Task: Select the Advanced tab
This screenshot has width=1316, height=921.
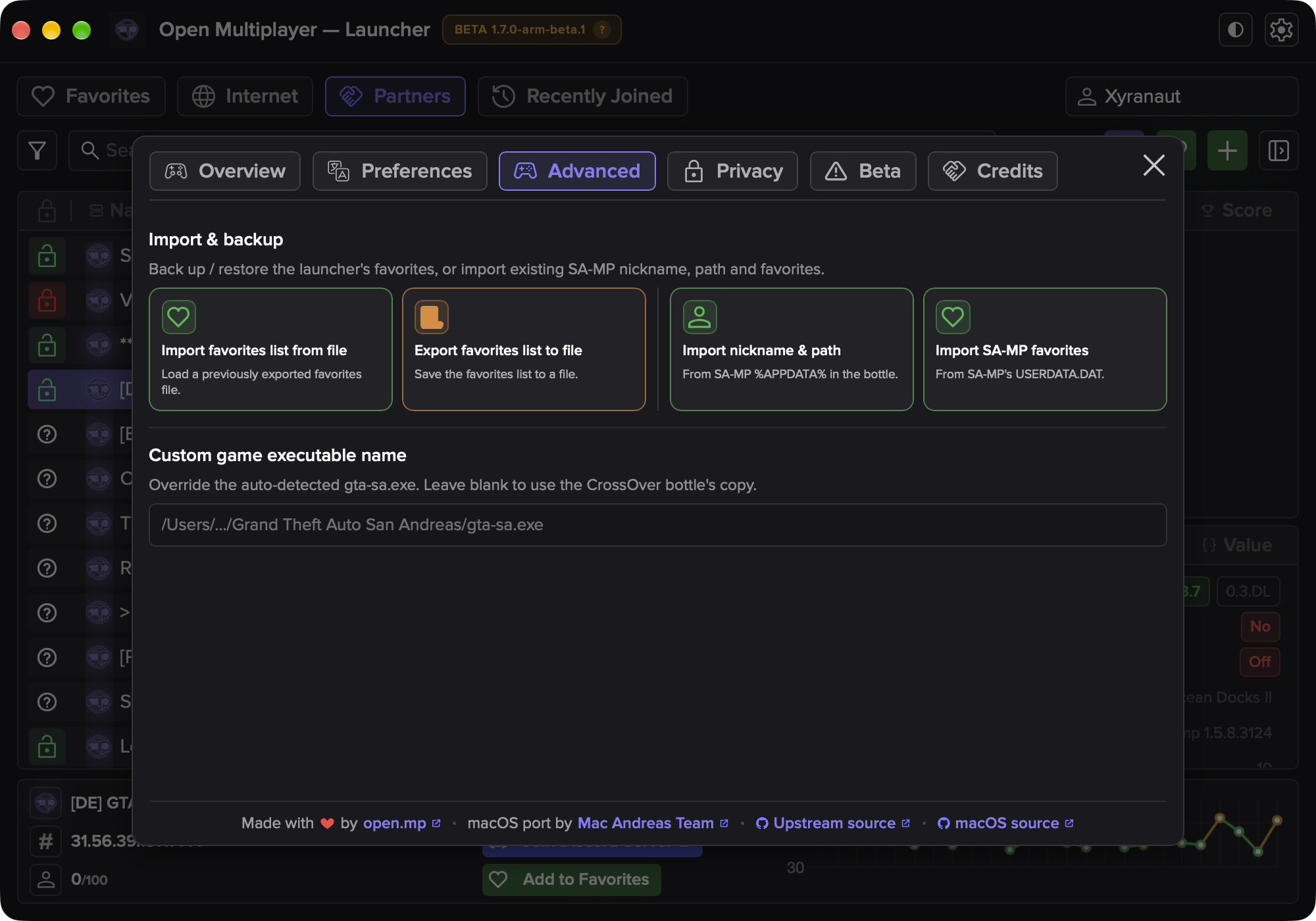Action: click(577, 171)
